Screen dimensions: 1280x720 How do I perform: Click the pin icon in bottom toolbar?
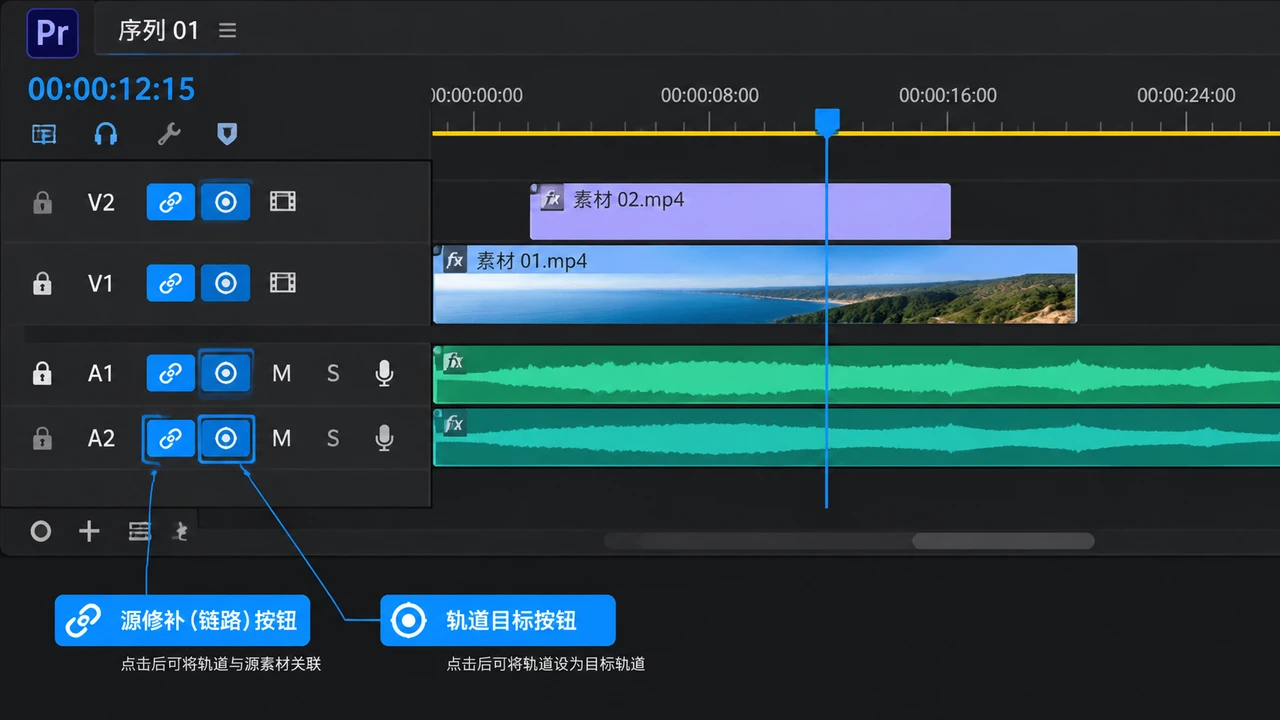click(x=181, y=531)
